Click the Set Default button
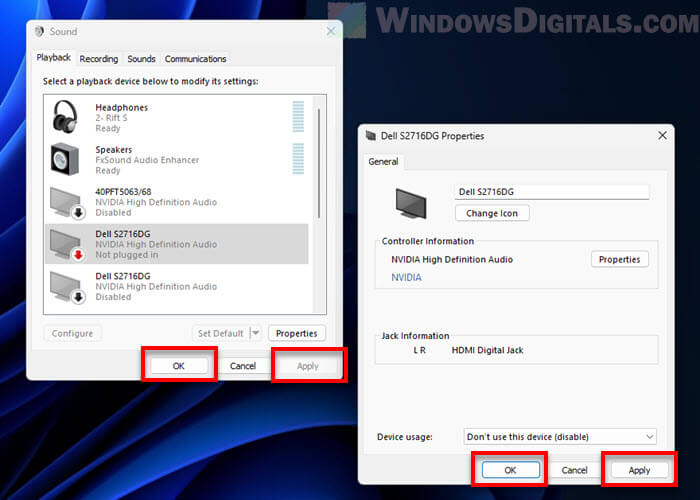 point(221,333)
